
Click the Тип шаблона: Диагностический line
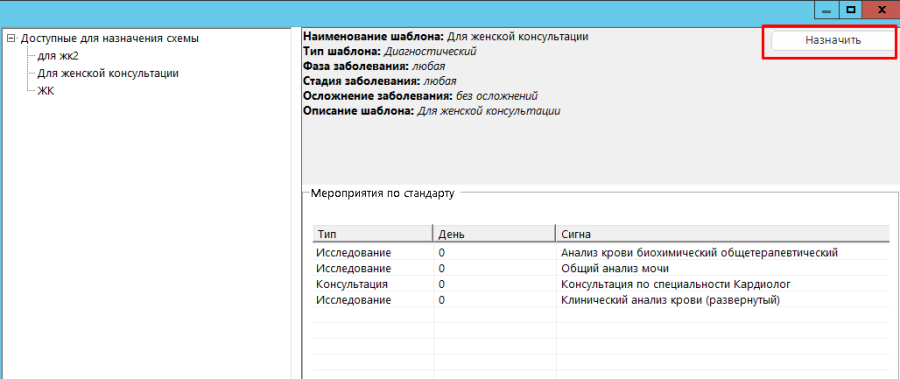pyautogui.click(x=390, y=52)
